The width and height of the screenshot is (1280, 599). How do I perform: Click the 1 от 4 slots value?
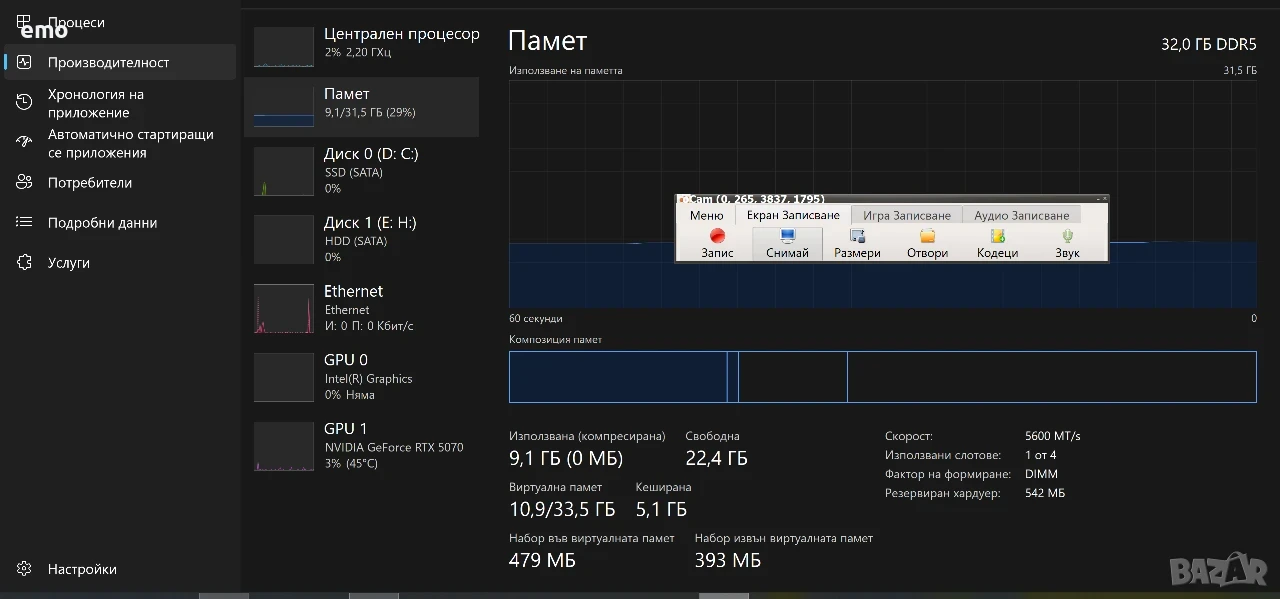(x=1041, y=455)
